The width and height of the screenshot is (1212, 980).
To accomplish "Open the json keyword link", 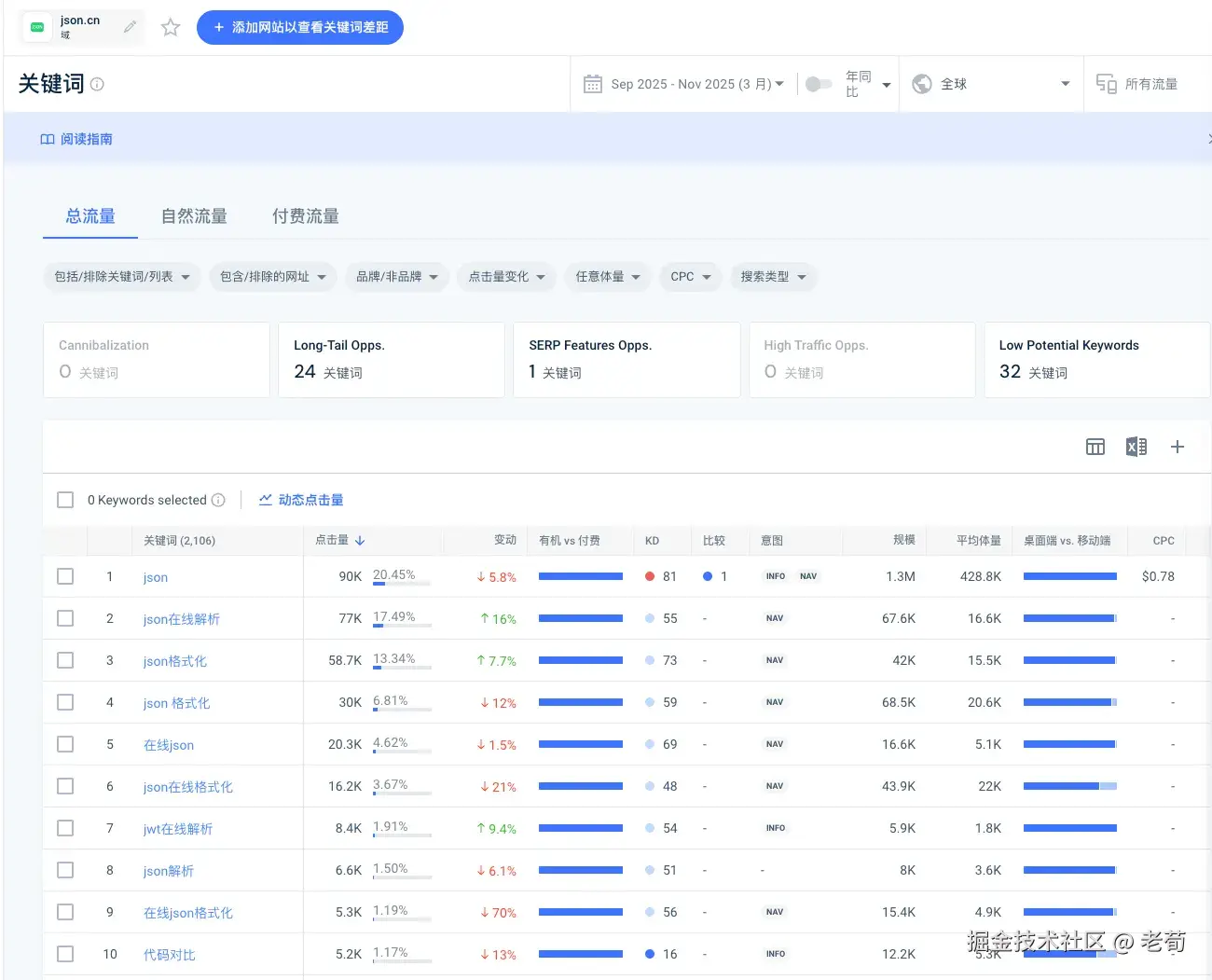I will (156, 577).
